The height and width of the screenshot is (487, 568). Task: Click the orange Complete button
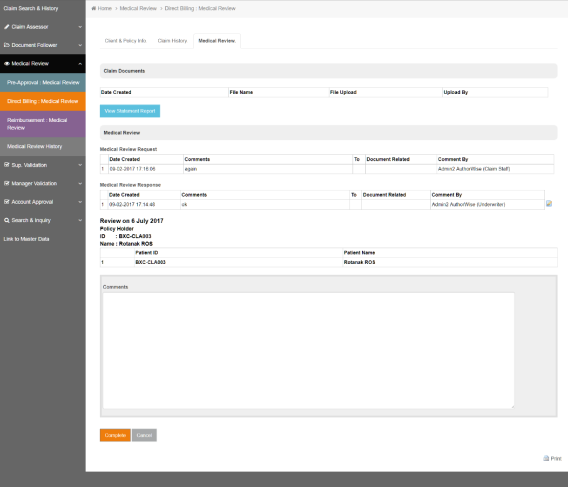pos(115,435)
